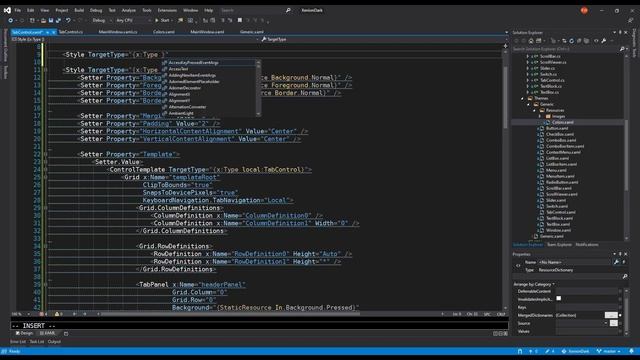The height and width of the screenshot is (360, 640).
Task: Click the Undo toolbar icon
Action: (x=68, y=20)
